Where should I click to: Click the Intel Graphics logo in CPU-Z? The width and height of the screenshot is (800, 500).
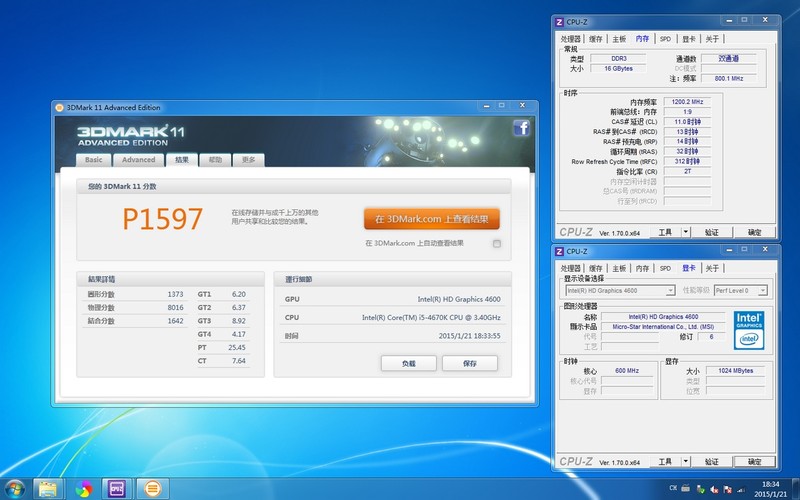point(749,328)
